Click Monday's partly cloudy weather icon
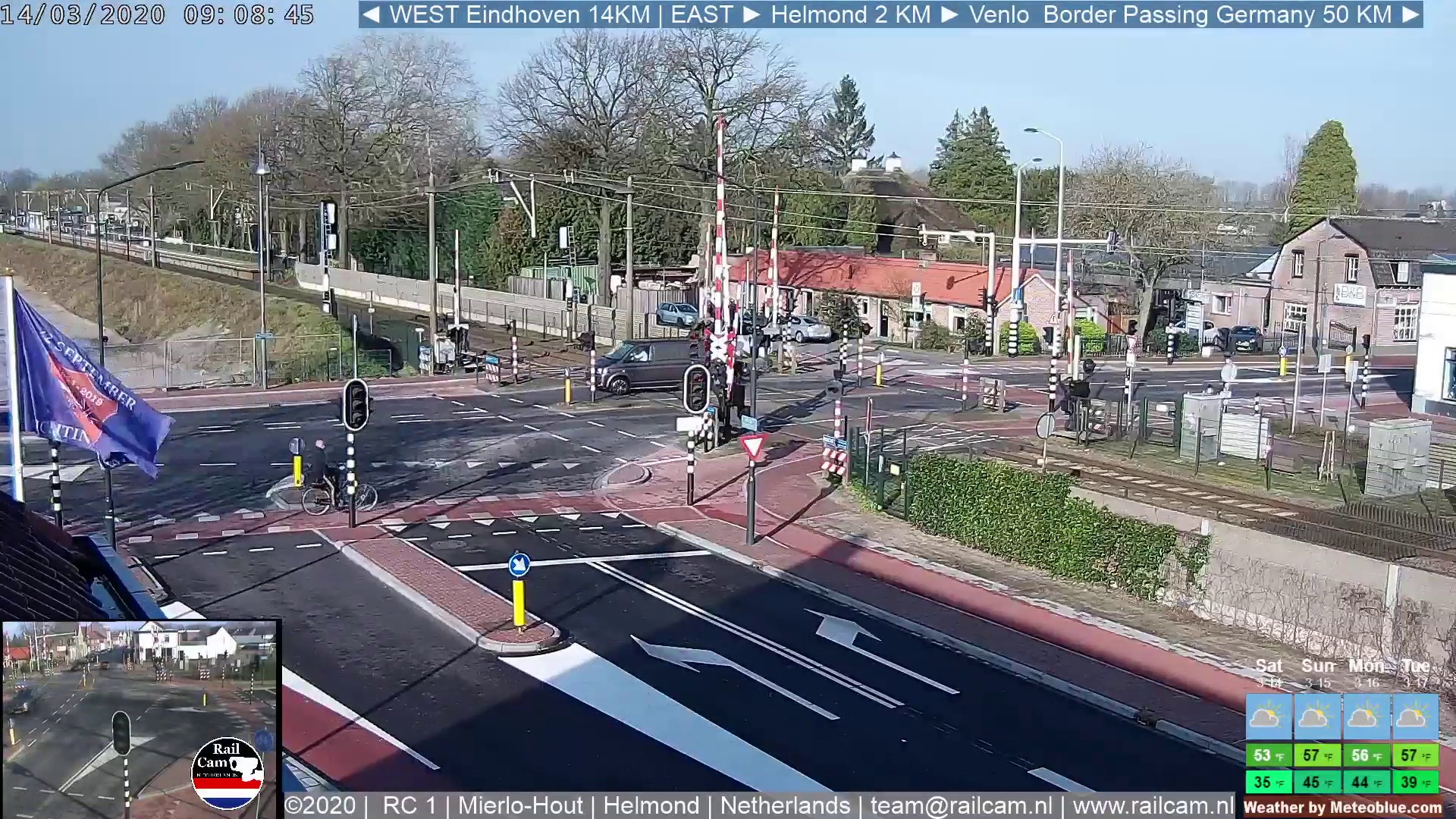The width and height of the screenshot is (1456, 819). coord(1366,717)
